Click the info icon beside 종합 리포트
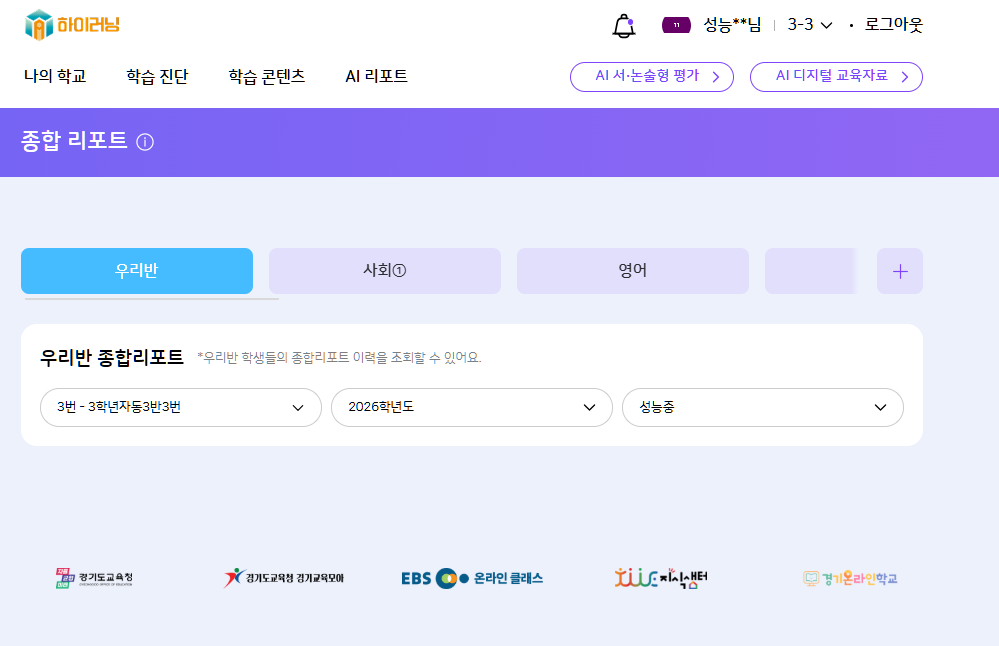999x646 pixels. (145, 142)
